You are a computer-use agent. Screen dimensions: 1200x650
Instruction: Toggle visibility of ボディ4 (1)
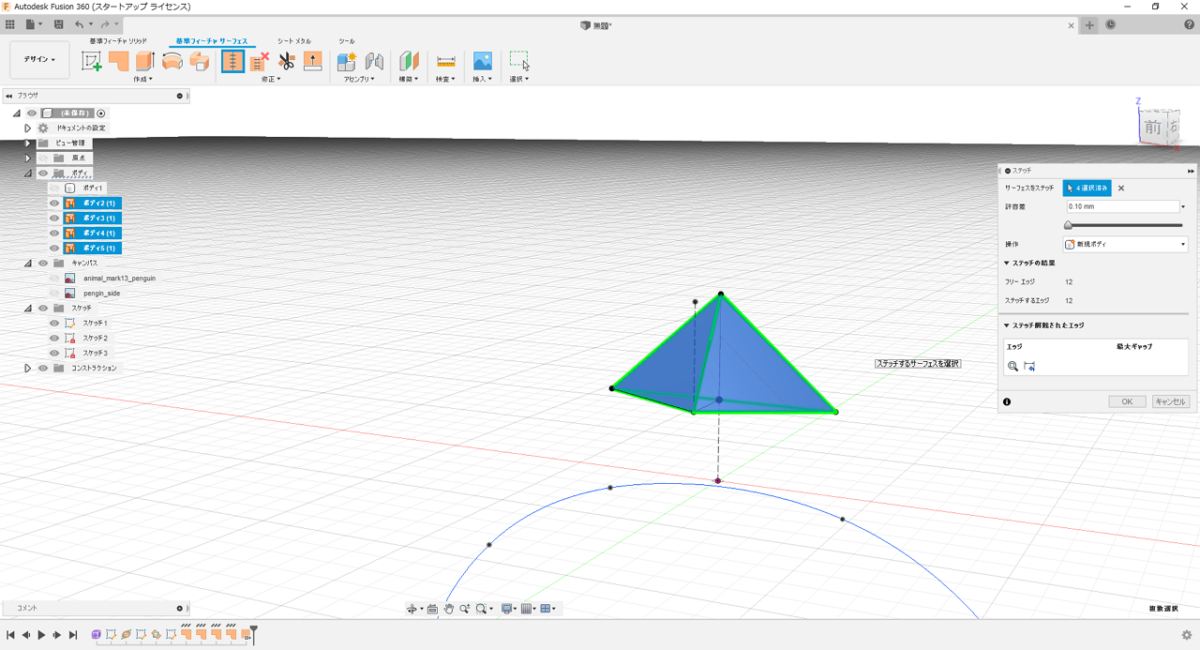(x=55, y=233)
